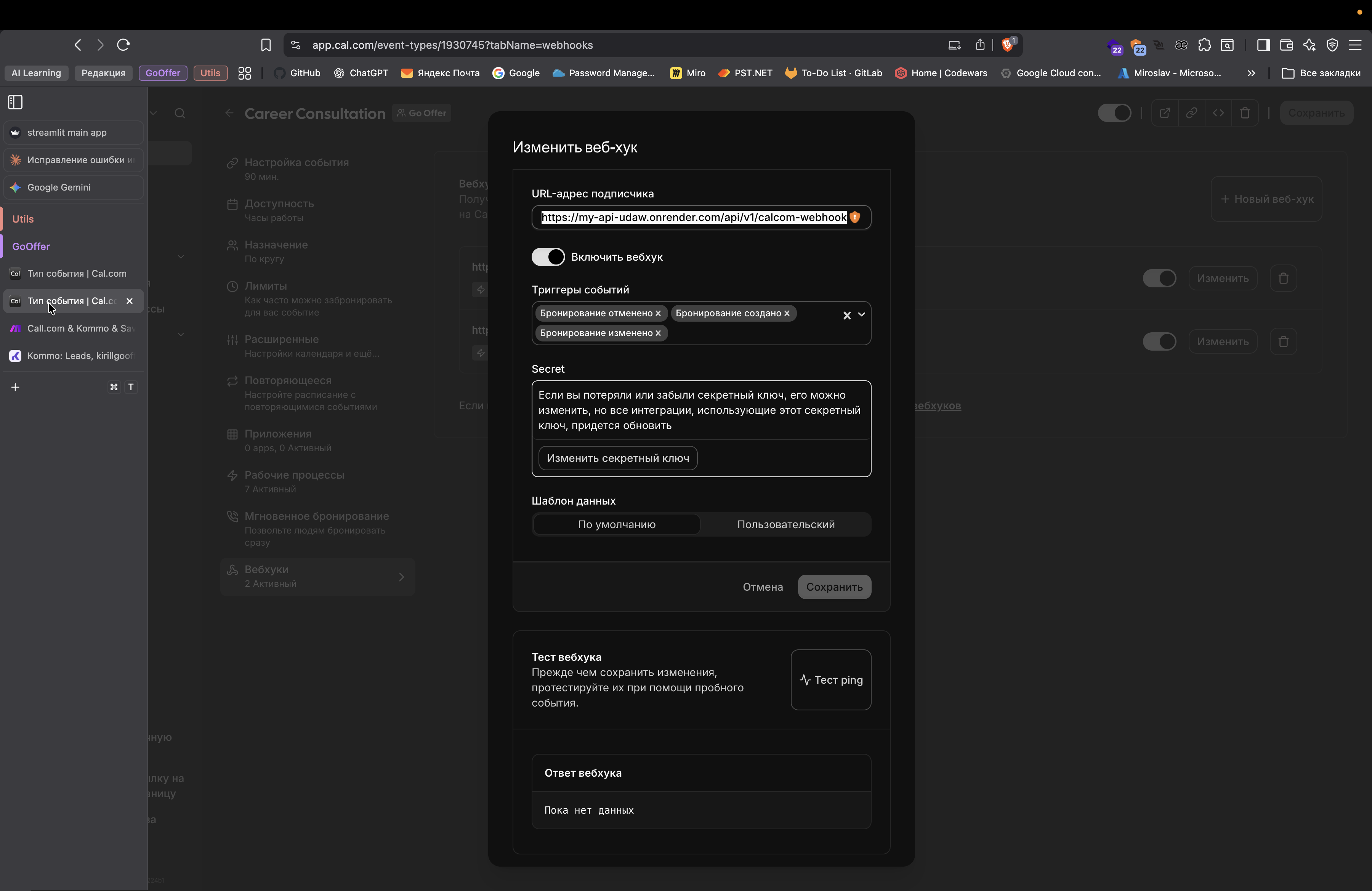Open a new tab with plus icon
Screen dimensions: 1372x891
tap(16, 387)
